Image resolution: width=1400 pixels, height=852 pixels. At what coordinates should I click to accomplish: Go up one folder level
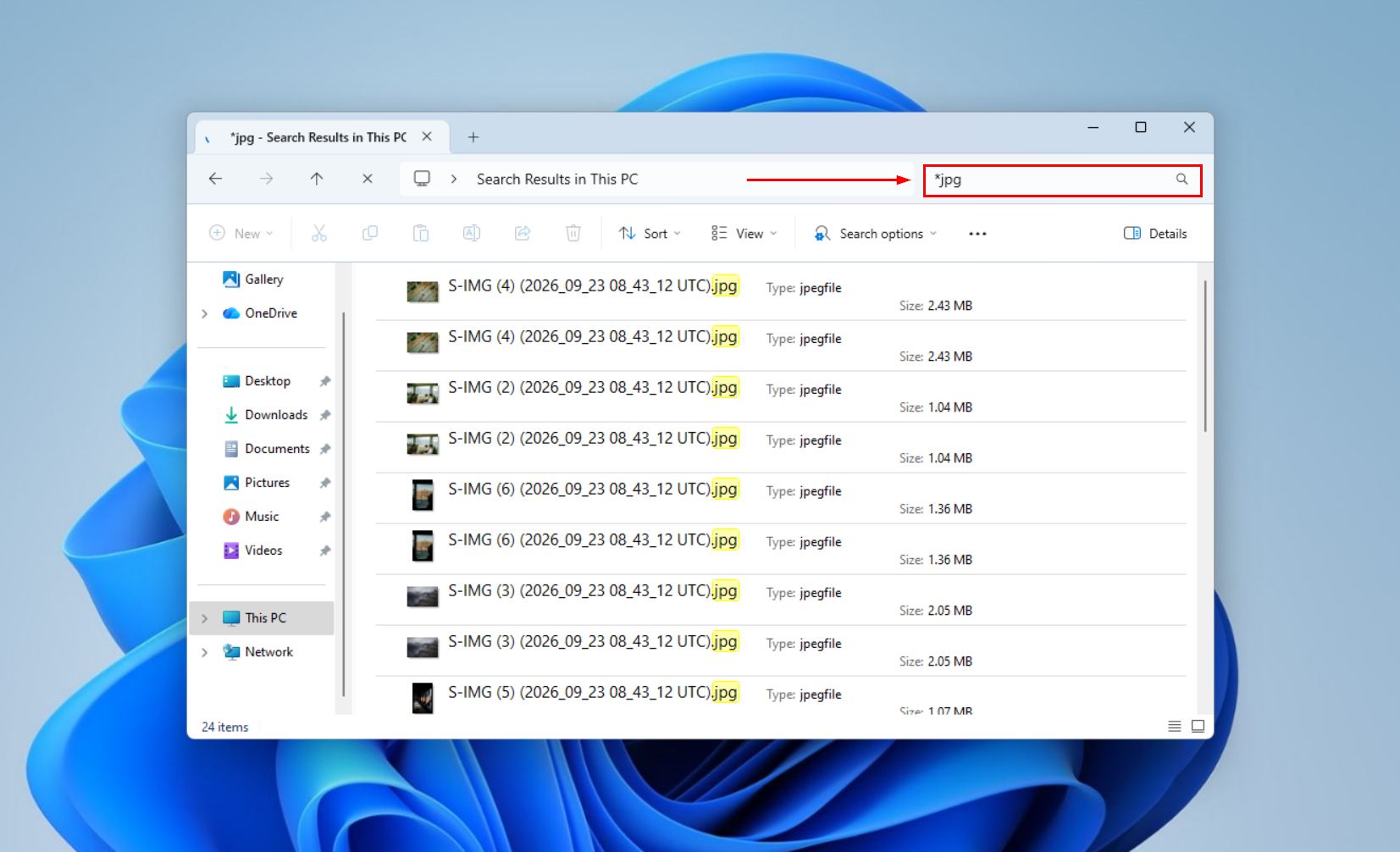tap(317, 179)
